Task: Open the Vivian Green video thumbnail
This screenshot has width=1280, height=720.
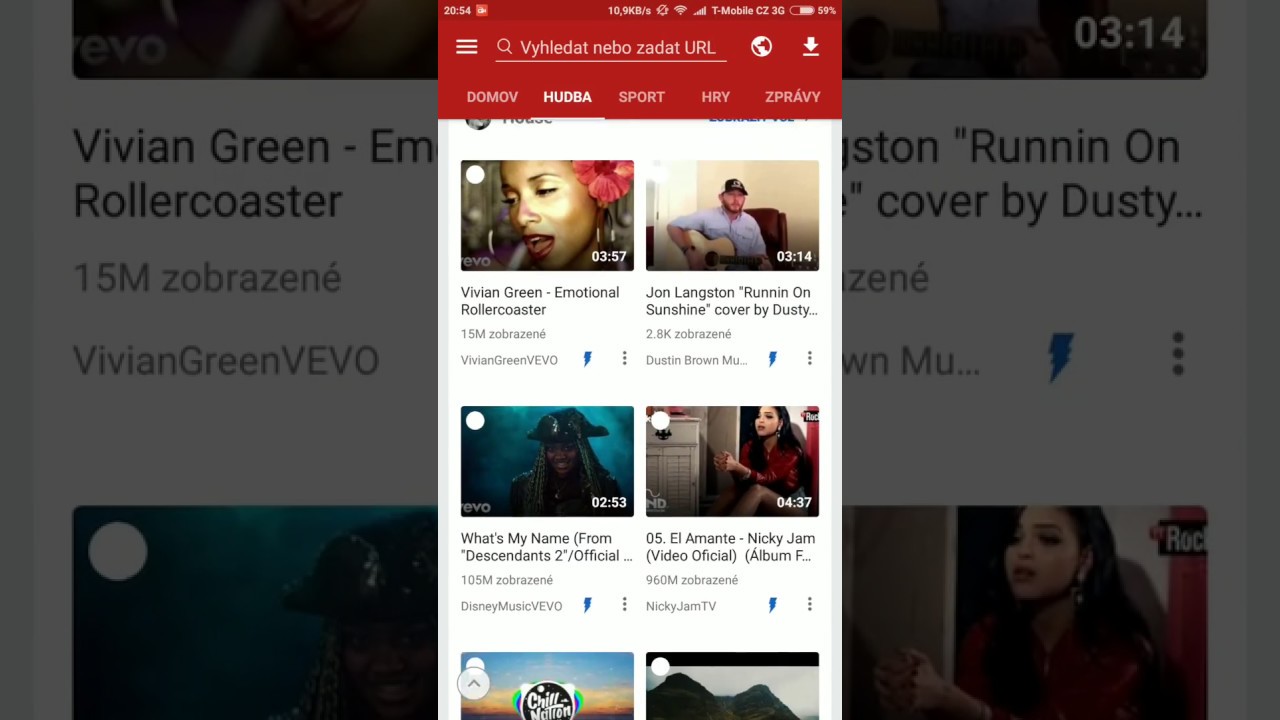Action: click(x=547, y=215)
